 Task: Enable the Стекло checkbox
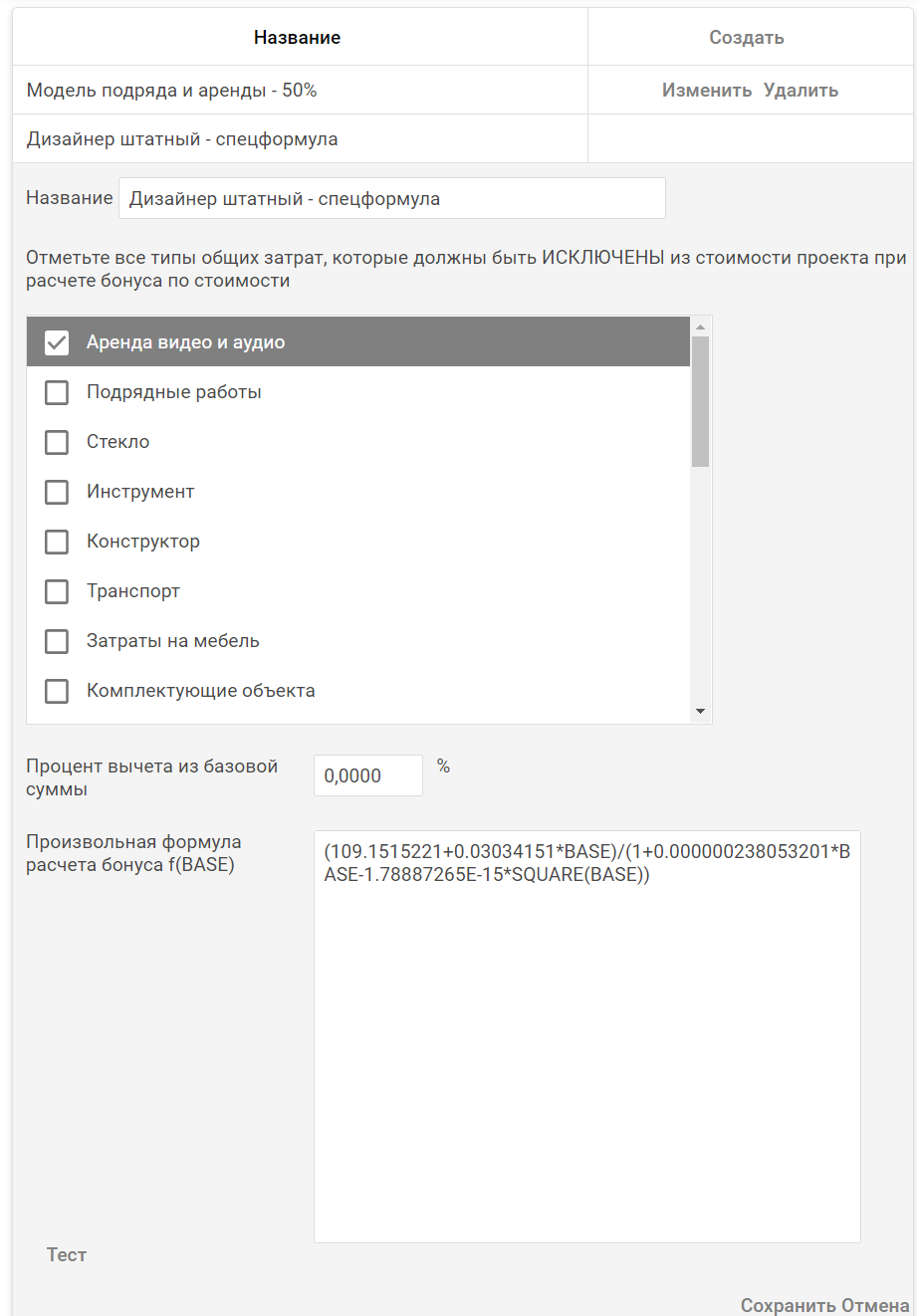coord(57,442)
